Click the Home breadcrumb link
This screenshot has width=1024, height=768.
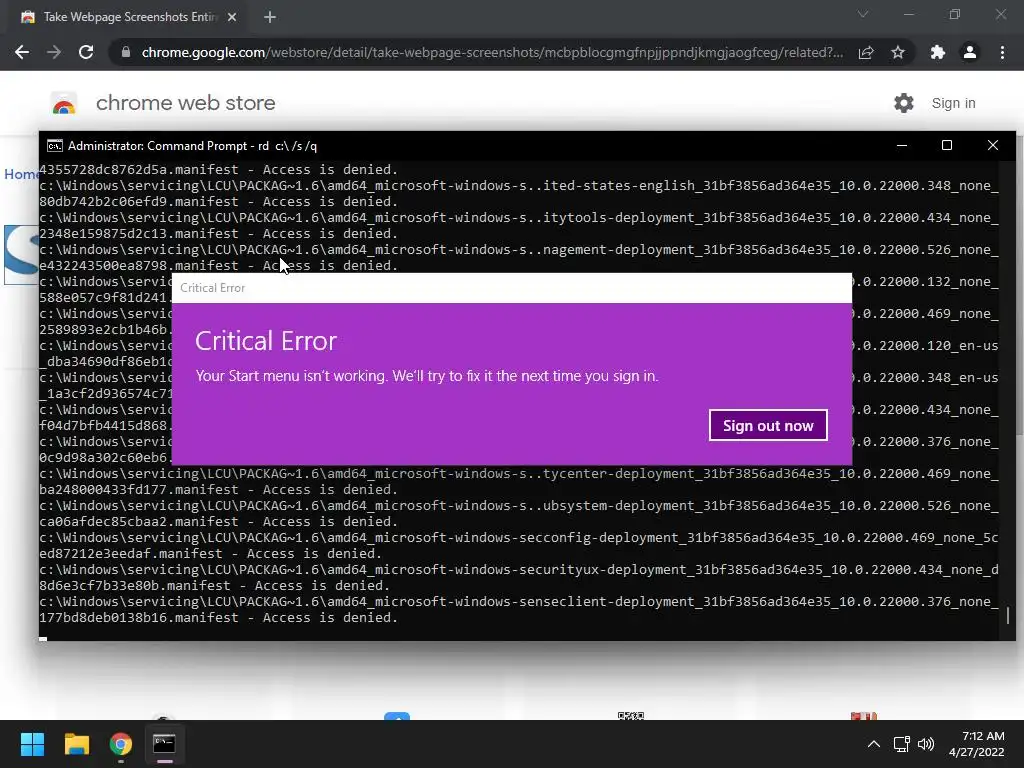(21, 174)
